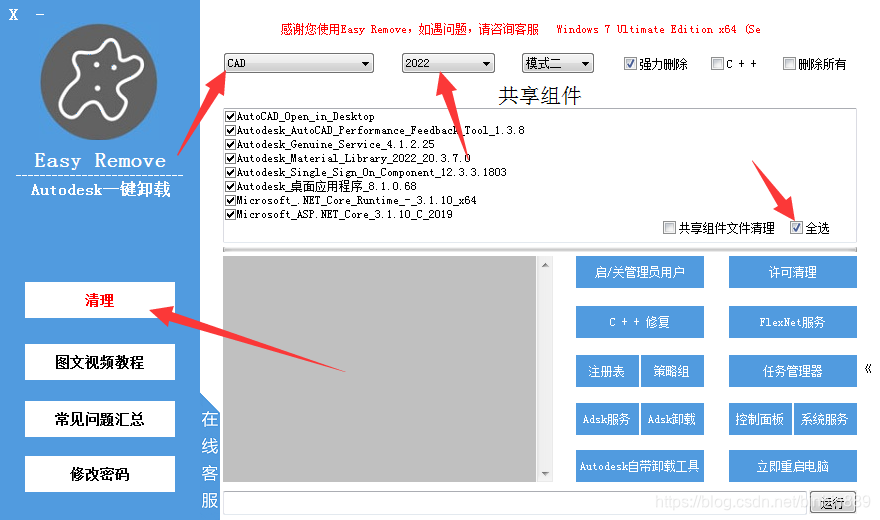Viewport: 880px width, 520px height.
Task: Open 常见问题汇总 FAQ
Action: pyautogui.click(x=100, y=418)
